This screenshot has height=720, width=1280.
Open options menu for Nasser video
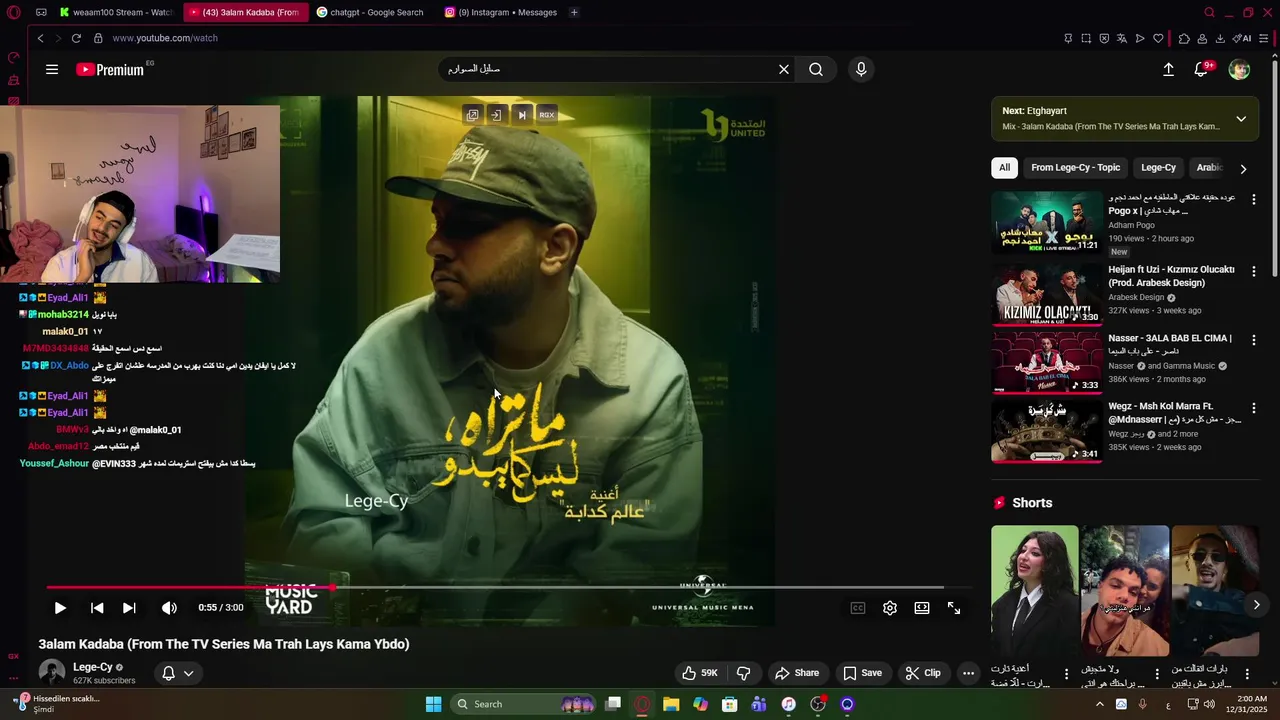click(1254, 340)
